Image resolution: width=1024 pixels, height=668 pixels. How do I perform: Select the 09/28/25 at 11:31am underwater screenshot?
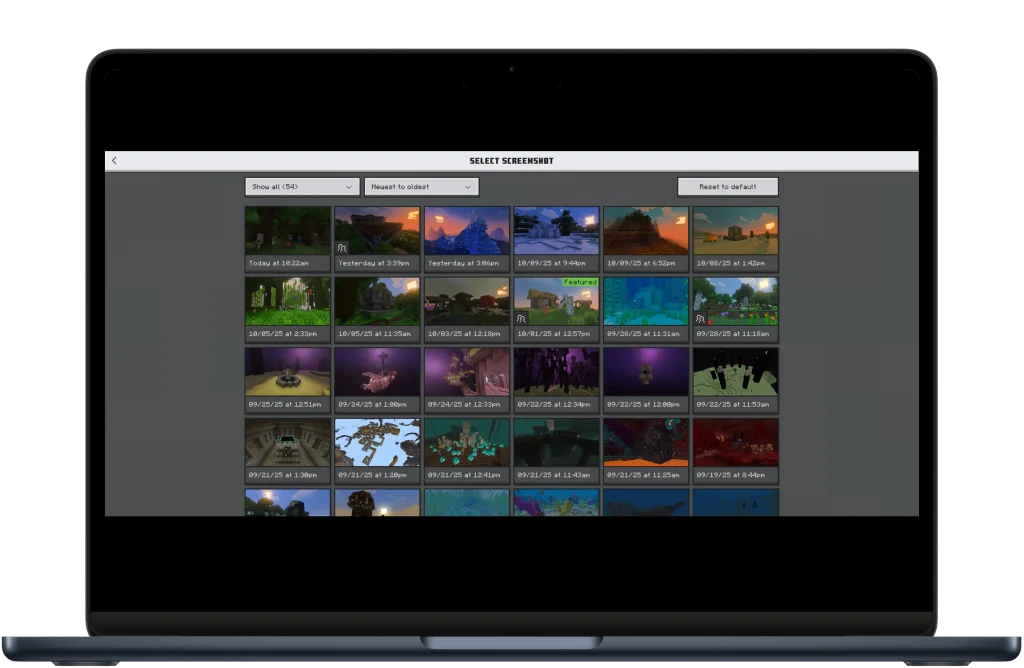(x=646, y=310)
